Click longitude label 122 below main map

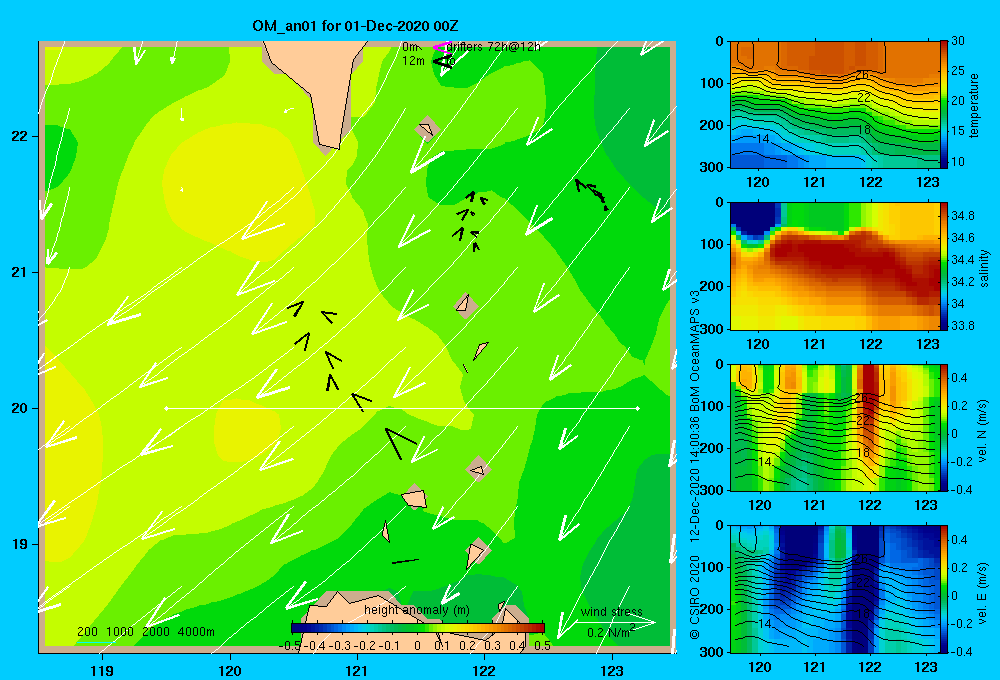tap(485, 671)
